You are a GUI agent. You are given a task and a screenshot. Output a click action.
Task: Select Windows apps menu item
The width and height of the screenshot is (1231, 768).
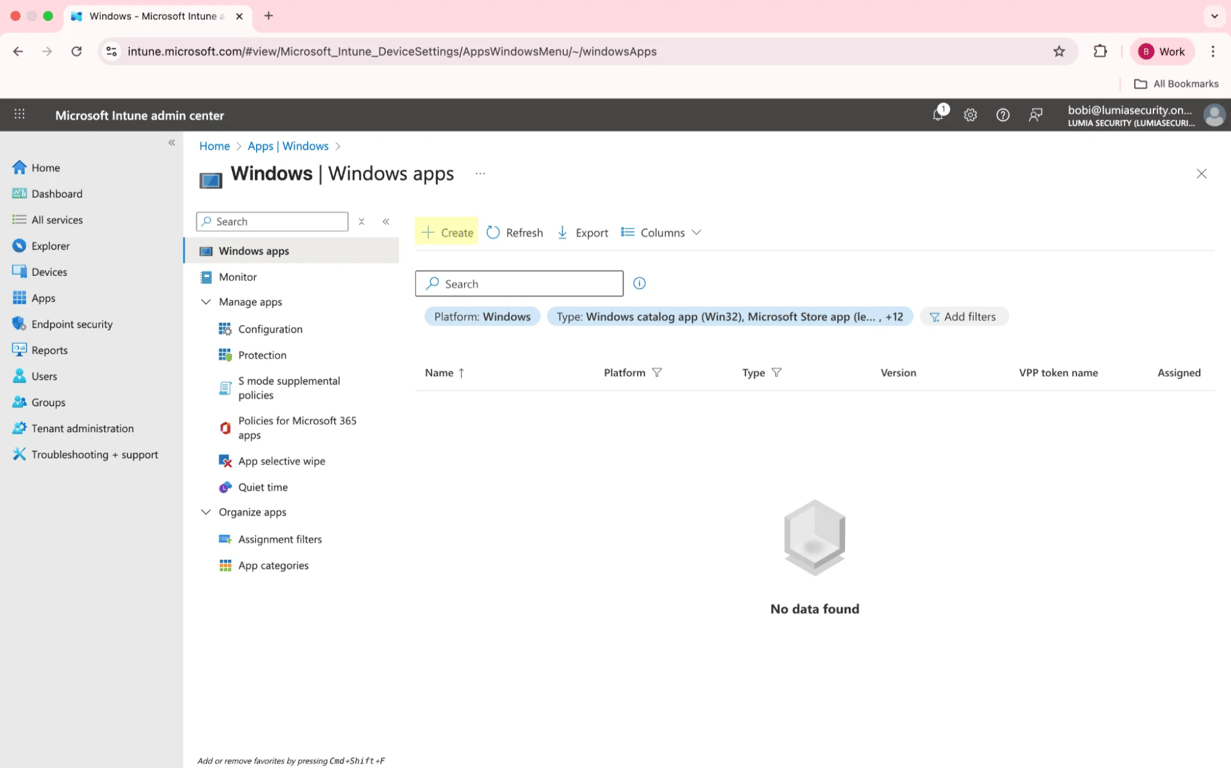pyautogui.click(x=292, y=251)
